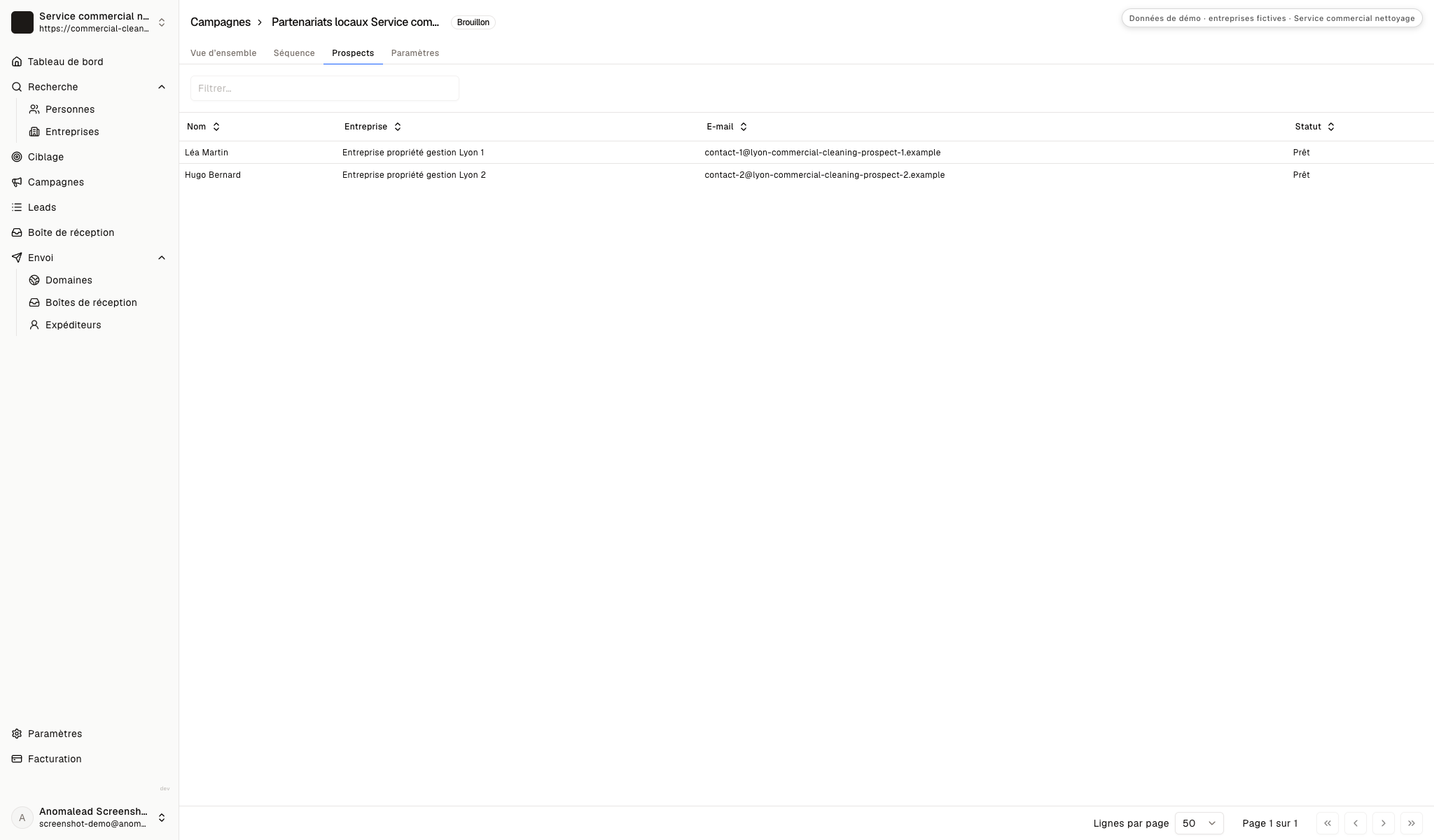Switch to Séquence tab

tap(294, 53)
